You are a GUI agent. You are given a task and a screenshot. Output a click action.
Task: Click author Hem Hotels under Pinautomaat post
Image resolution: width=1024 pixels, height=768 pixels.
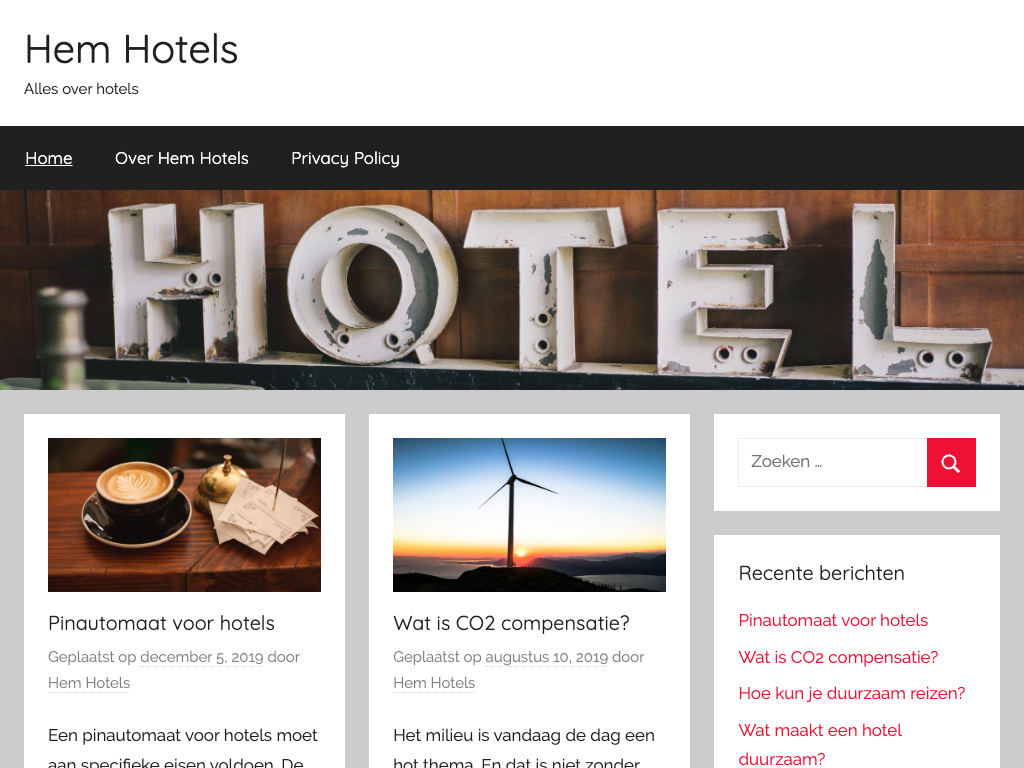click(89, 683)
